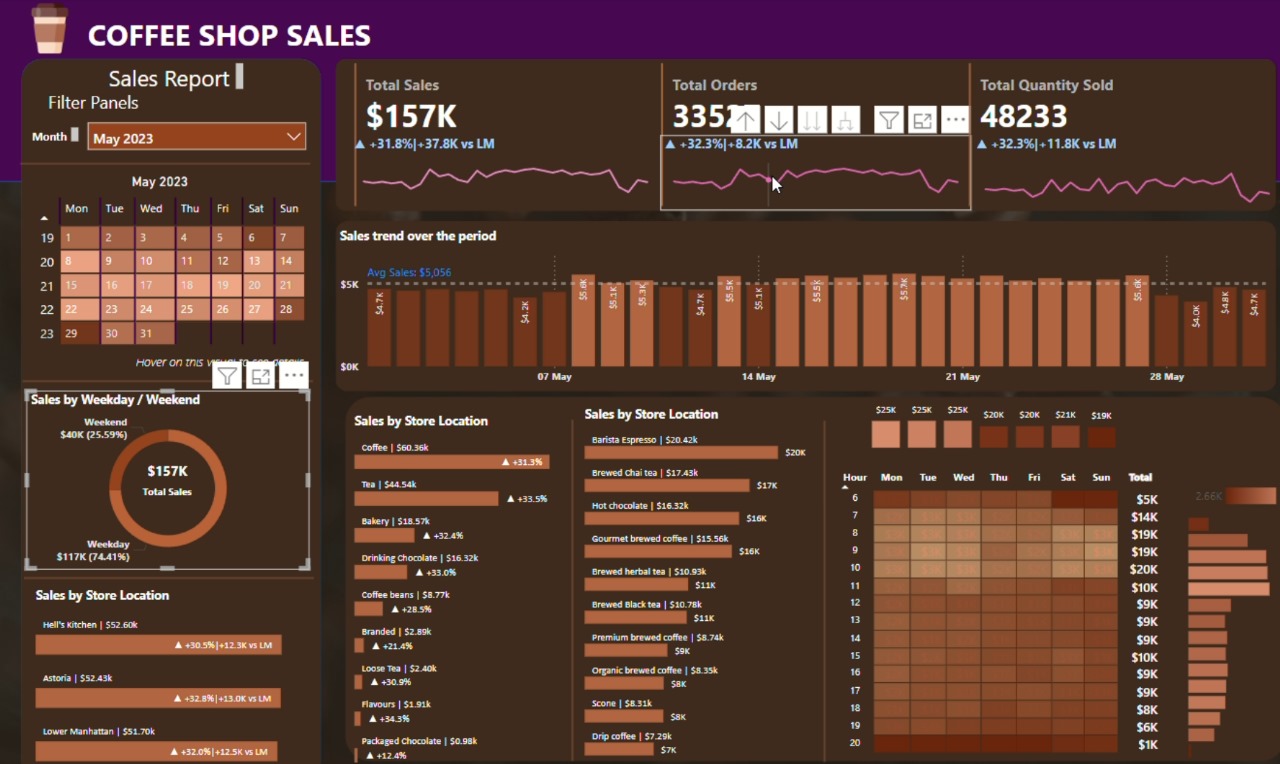Select day 1 in the May calendar
The width and height of the screenshot is (1280, 764).
point(80,238)
